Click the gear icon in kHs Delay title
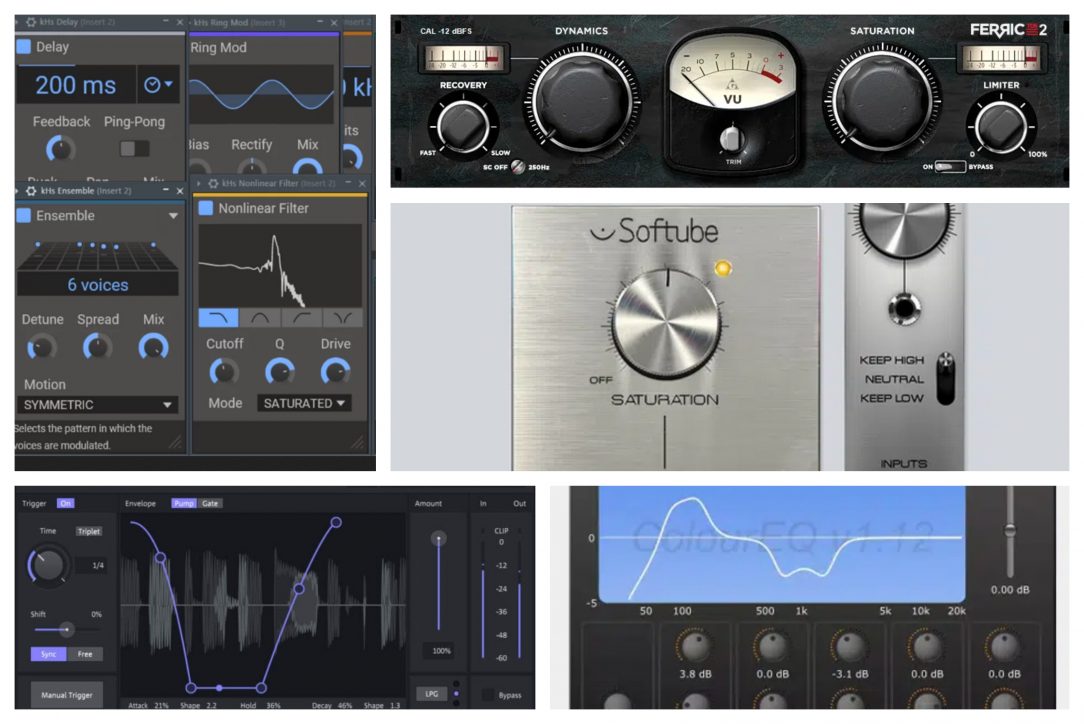The height and width of the screenshot is (724, 1084). (31, 22)
